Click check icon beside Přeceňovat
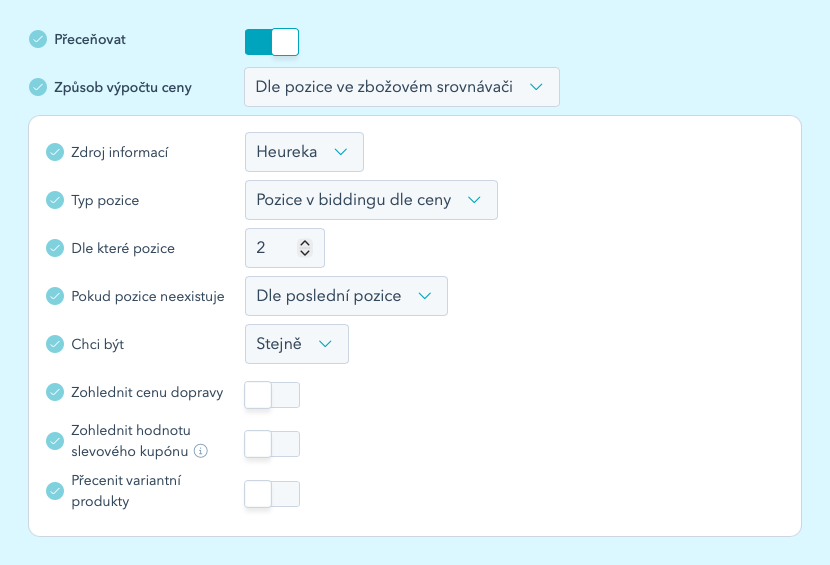Screen dimensions: 830x565 tap(38, 39)
